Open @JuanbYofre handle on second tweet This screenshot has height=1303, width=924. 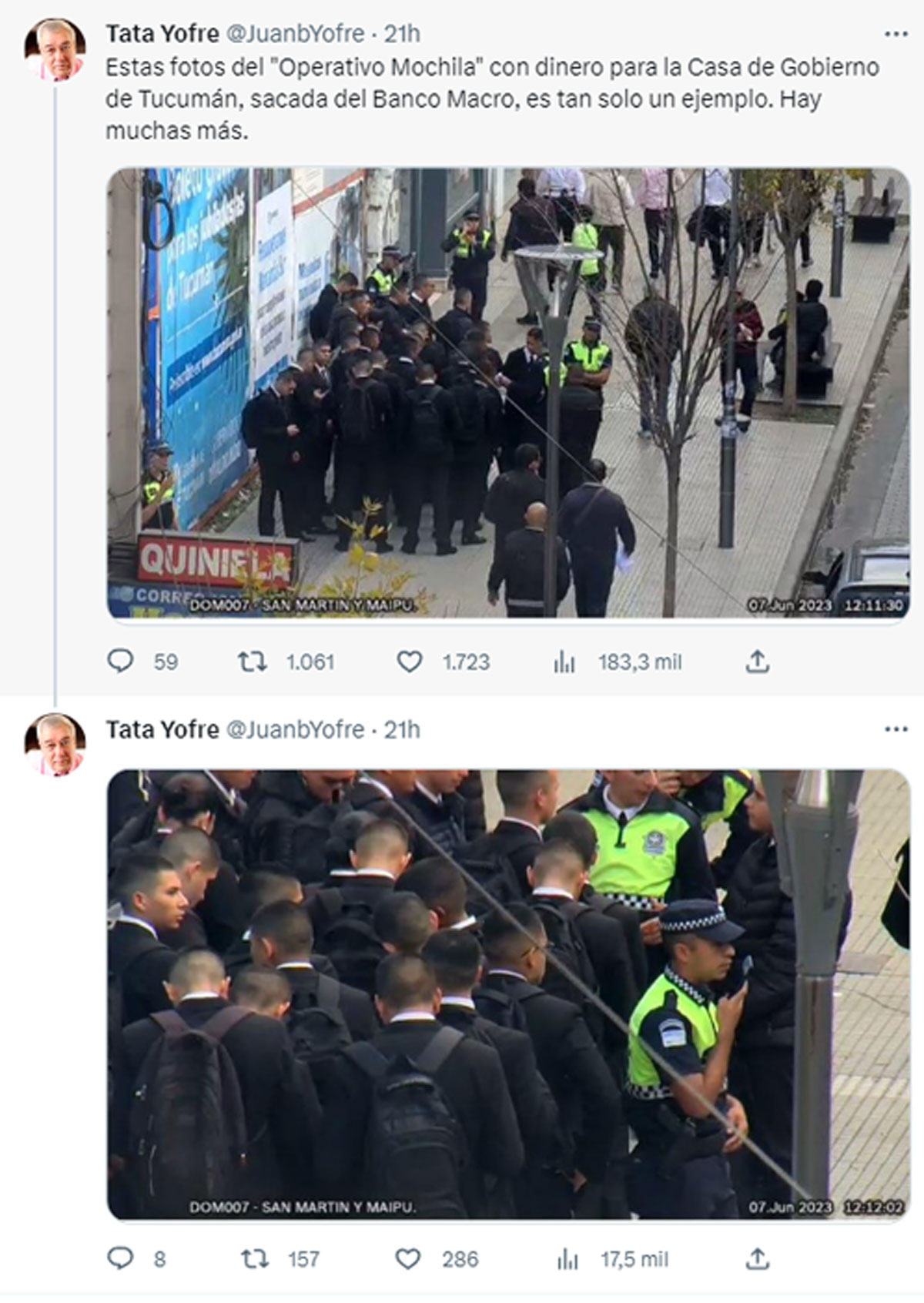click(295, 729)
